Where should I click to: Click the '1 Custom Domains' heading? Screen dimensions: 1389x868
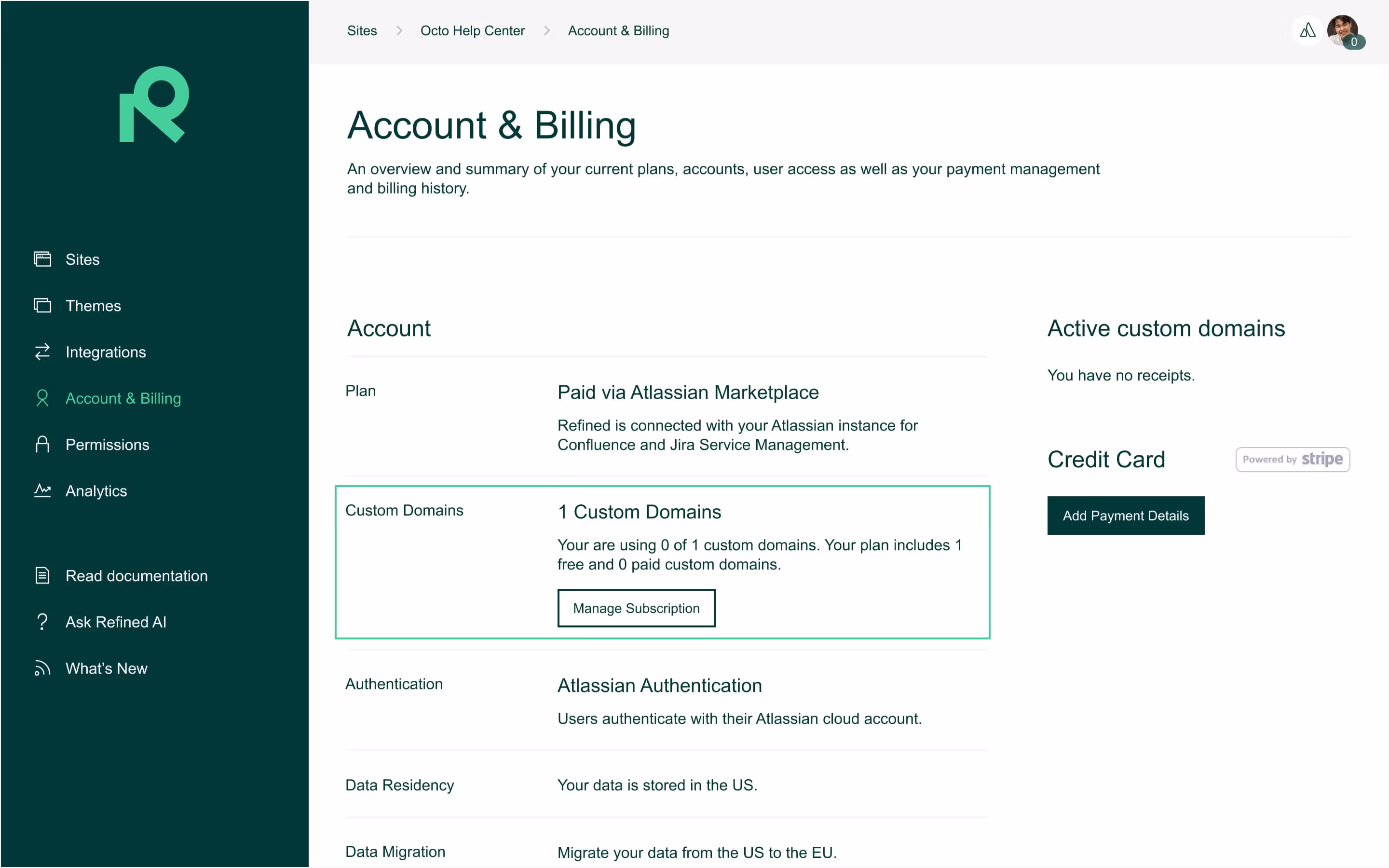click(x=640, y=512)
